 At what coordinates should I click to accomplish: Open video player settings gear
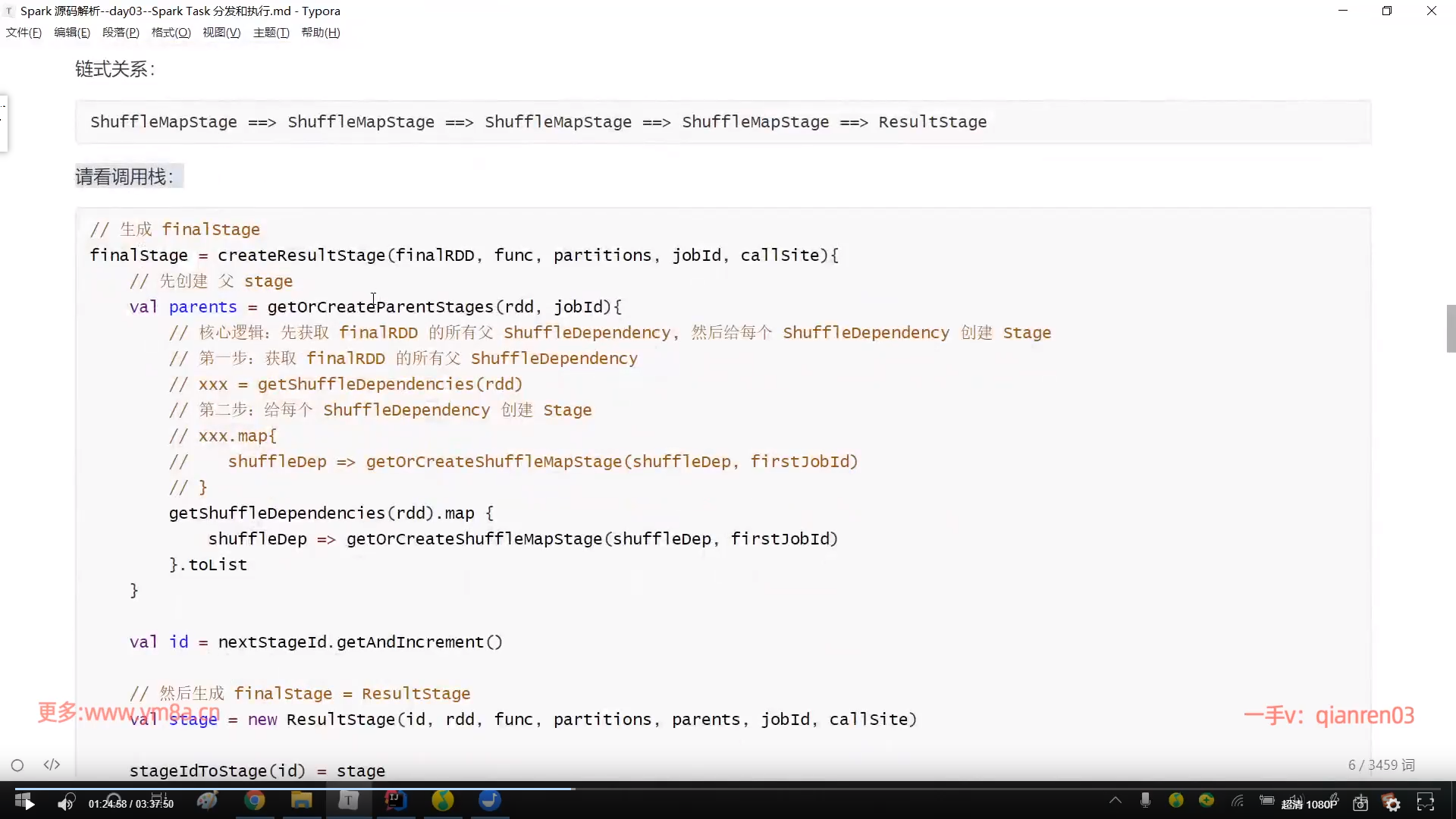click(1392, 803)
